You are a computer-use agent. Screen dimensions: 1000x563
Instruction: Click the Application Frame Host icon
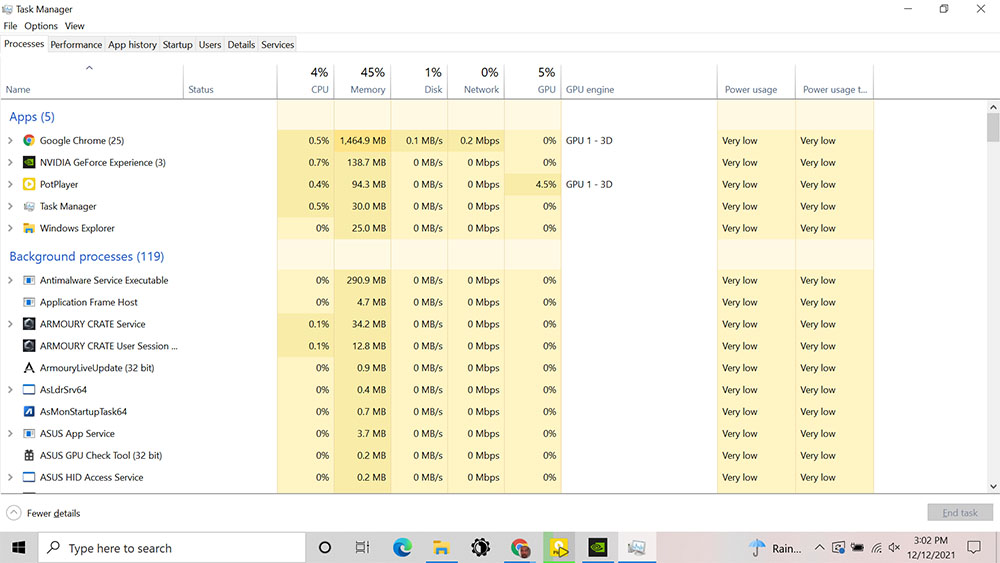29,302
